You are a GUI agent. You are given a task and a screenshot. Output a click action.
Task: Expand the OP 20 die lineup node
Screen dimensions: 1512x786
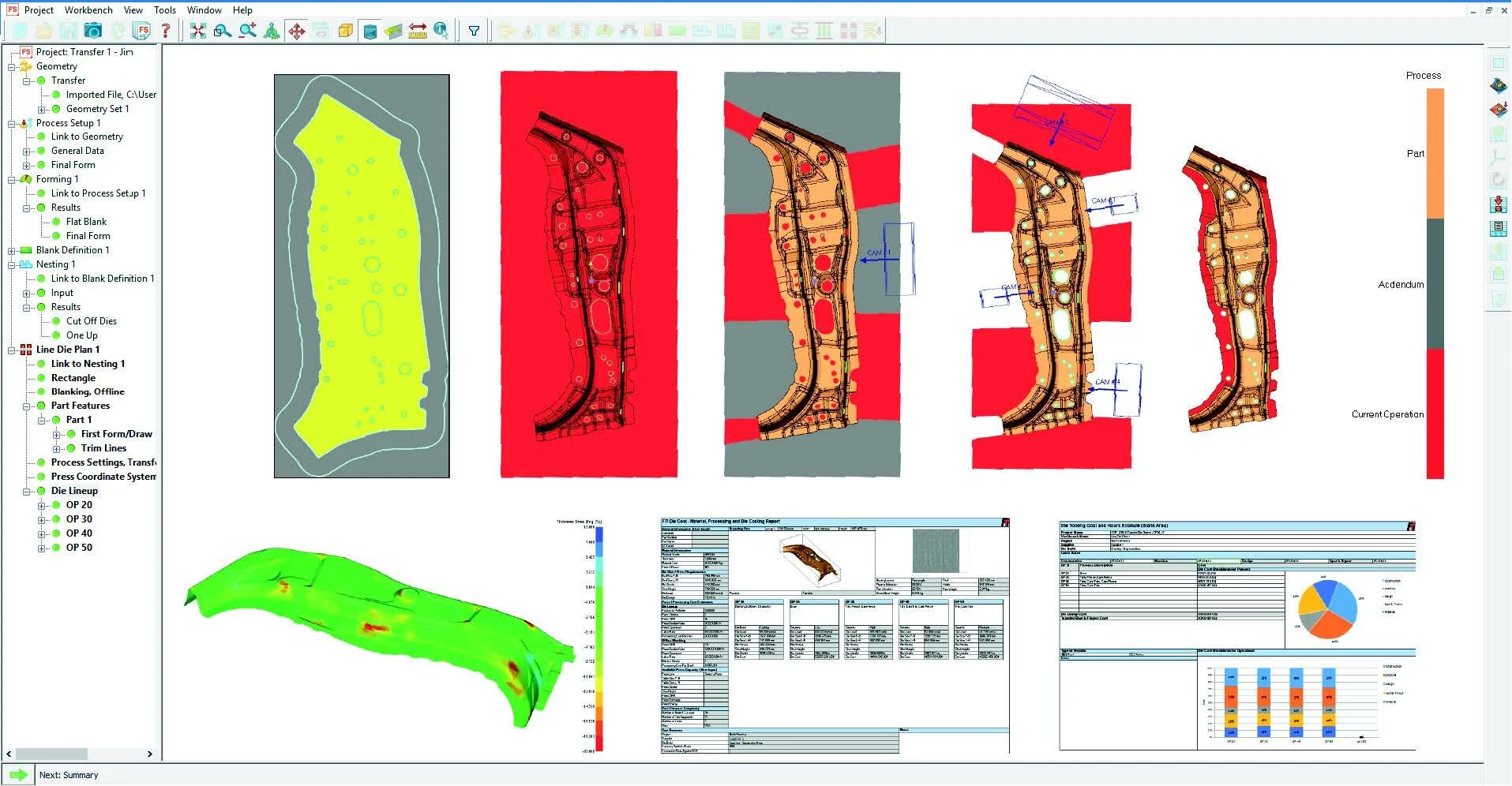(x=42, y=506)
